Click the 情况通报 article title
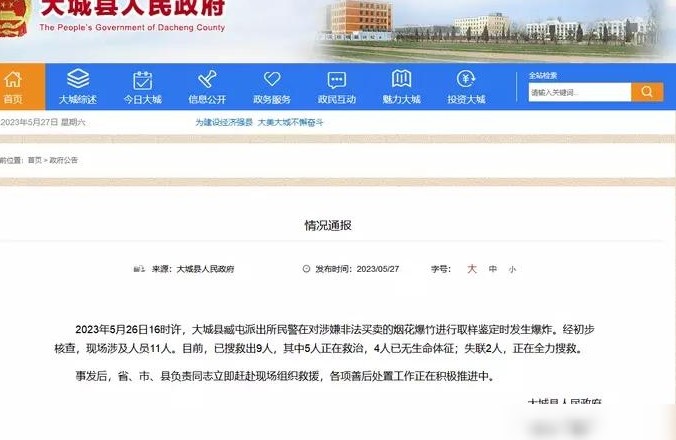 [328, 225]
